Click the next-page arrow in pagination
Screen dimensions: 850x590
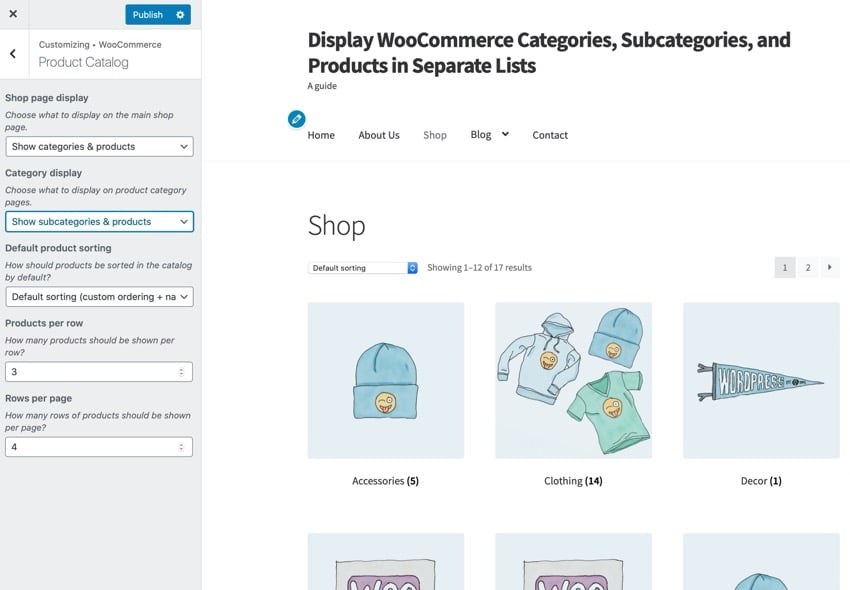(830, 267)
